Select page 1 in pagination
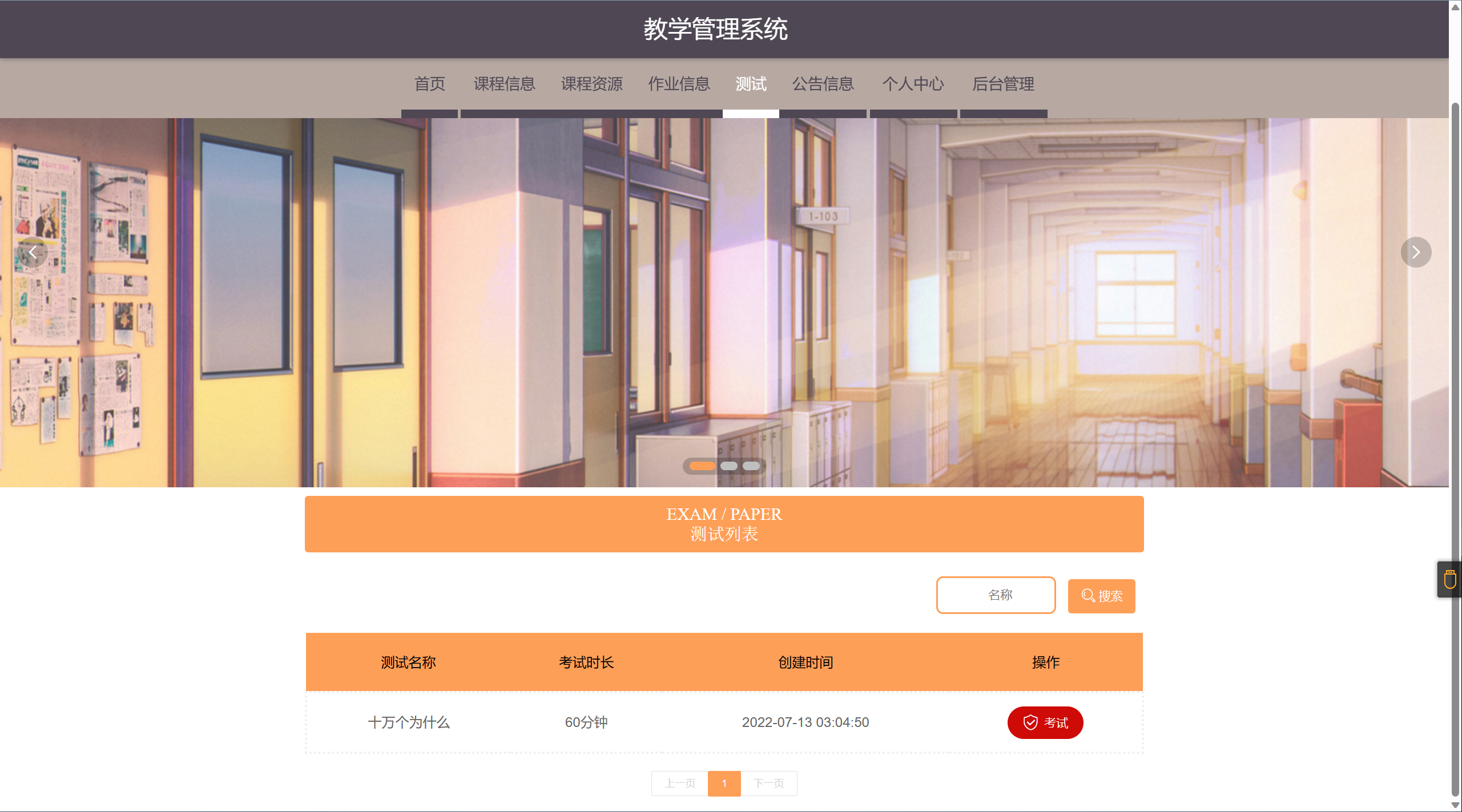The width and height of the screenshot is (1462, 812). 724,783
